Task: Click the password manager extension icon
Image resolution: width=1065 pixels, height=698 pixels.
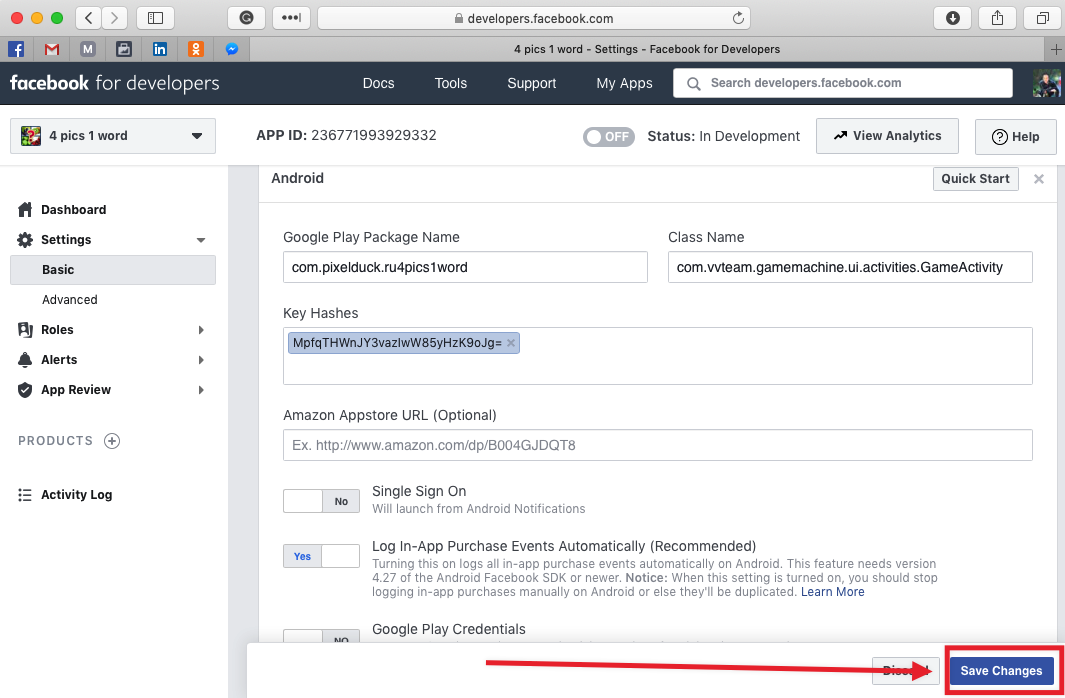Action: pos(291,18)
